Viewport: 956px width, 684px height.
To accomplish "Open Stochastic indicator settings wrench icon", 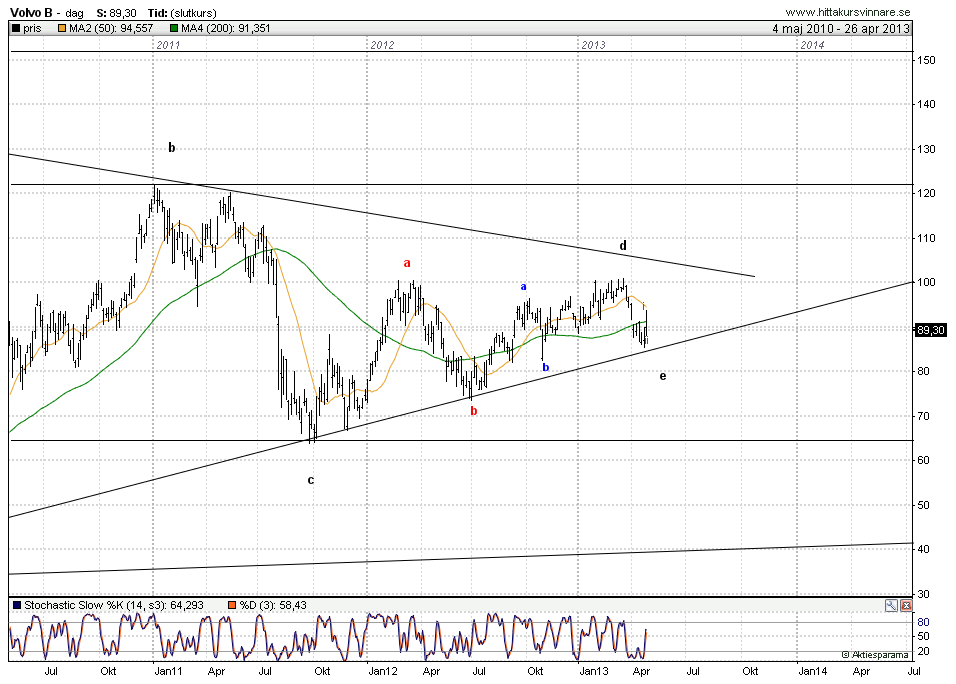I will [891, 605].
